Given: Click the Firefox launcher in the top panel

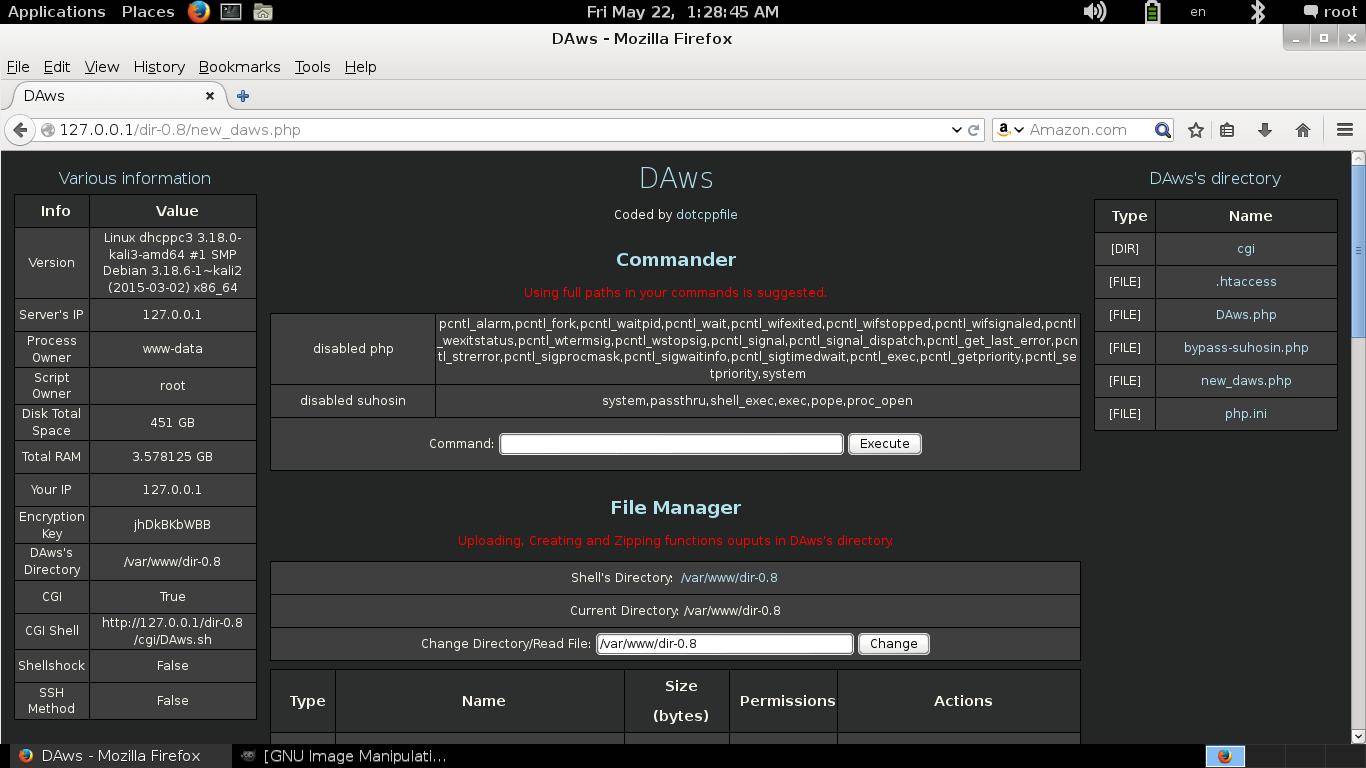Looking at the screenshot, I should tap(196, 12).
